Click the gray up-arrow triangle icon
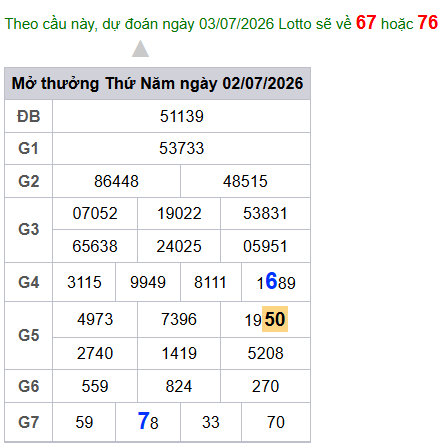442x446 pixels. pyautogui.click(x=140, y=49)
